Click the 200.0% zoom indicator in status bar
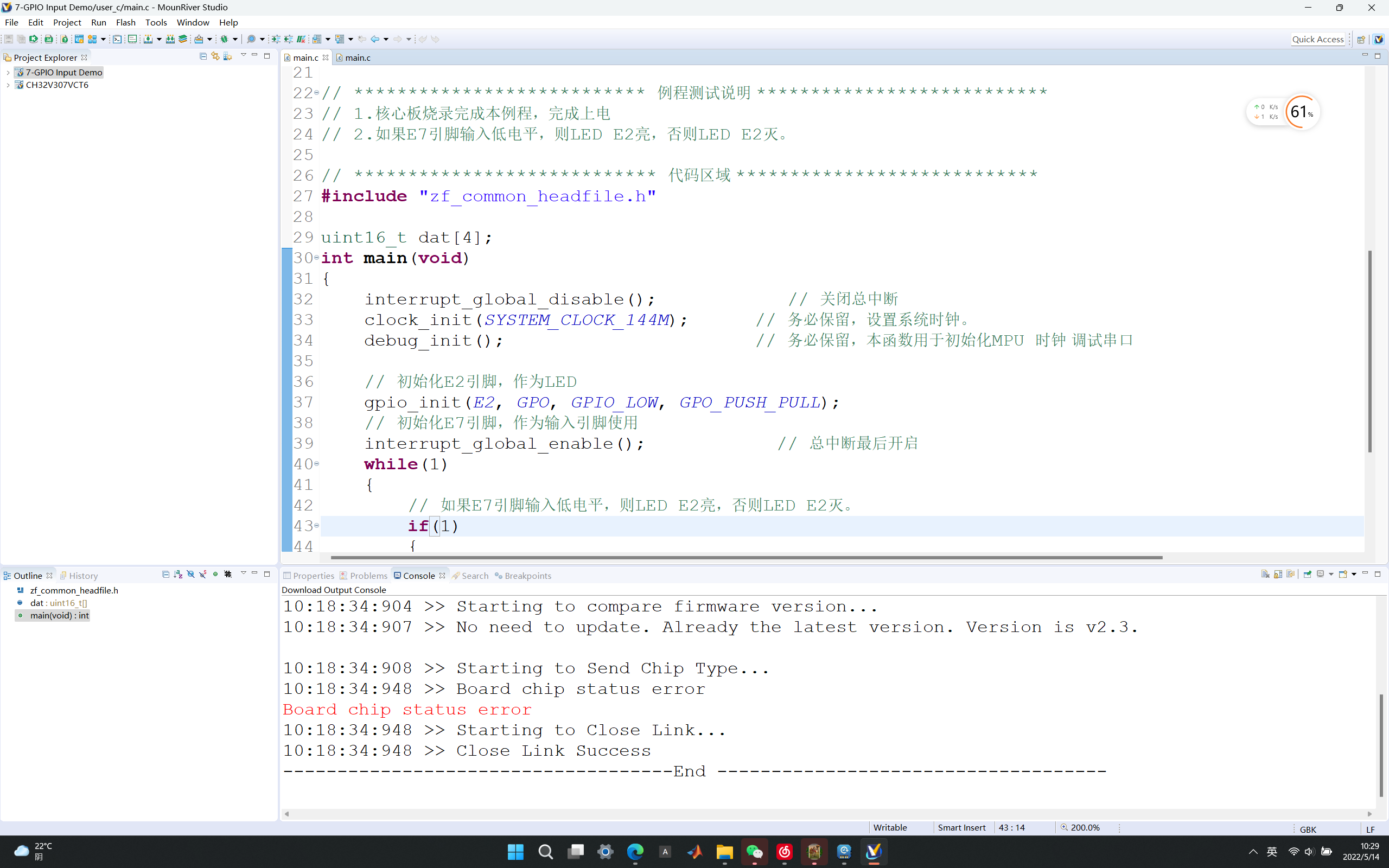Screen dimensions: 1389x868 click(x=1080, y=827)
